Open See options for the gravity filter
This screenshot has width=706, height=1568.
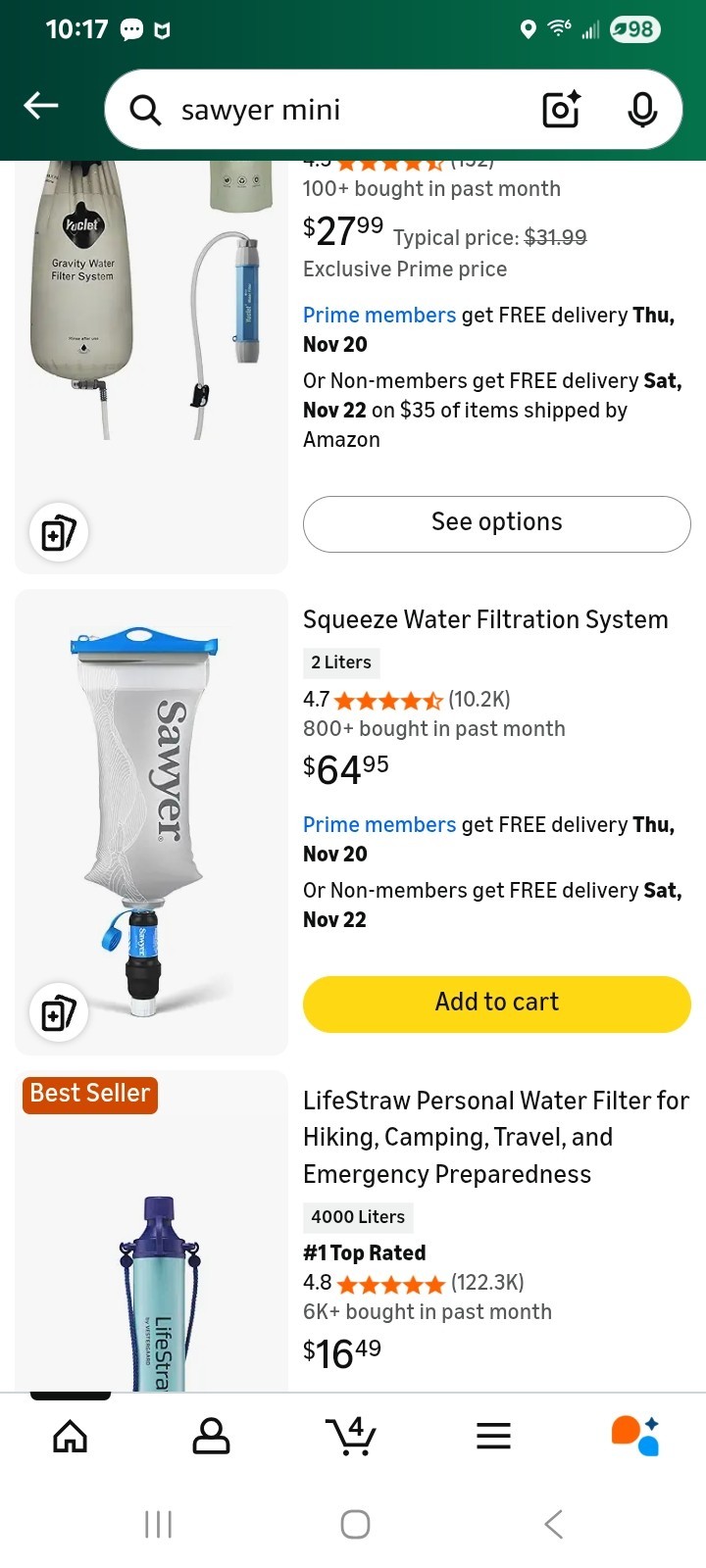[496, 522]
